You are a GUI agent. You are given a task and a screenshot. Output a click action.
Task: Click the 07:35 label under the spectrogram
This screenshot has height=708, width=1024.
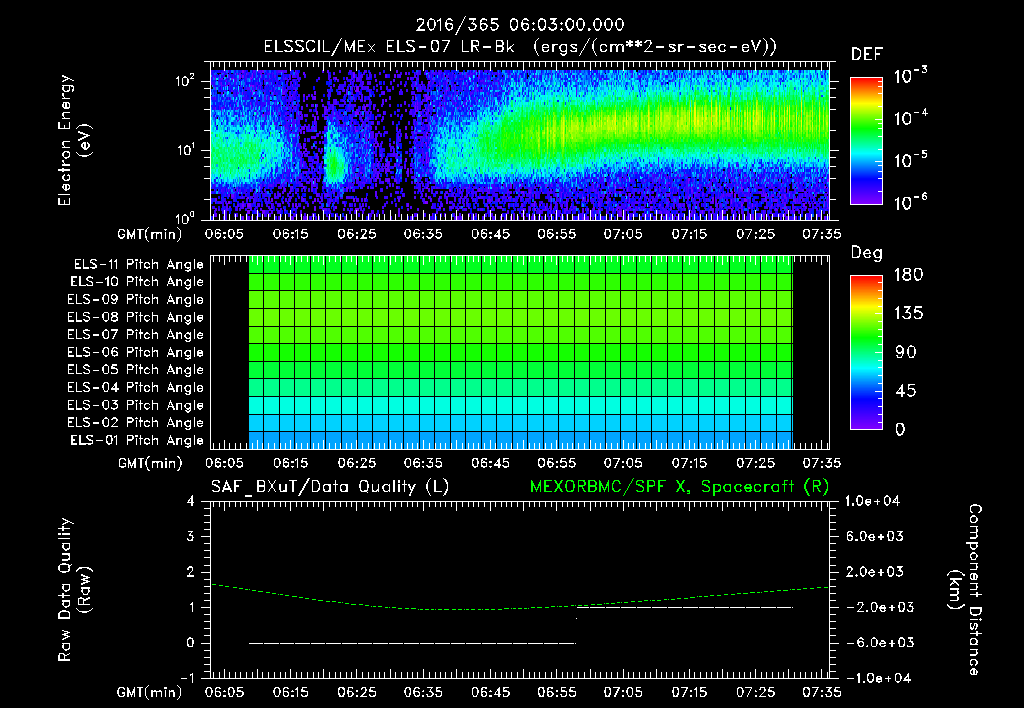[x=822, y=234]
